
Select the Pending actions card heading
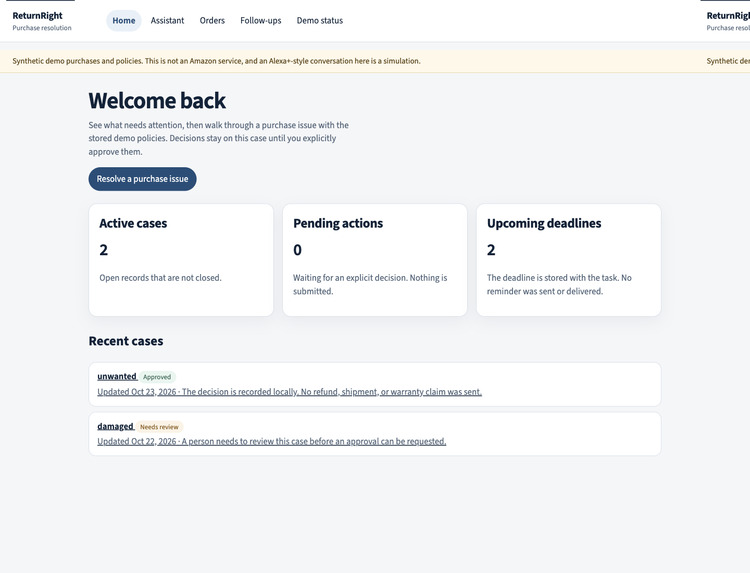pyautogui.click(x=338, y=223)
